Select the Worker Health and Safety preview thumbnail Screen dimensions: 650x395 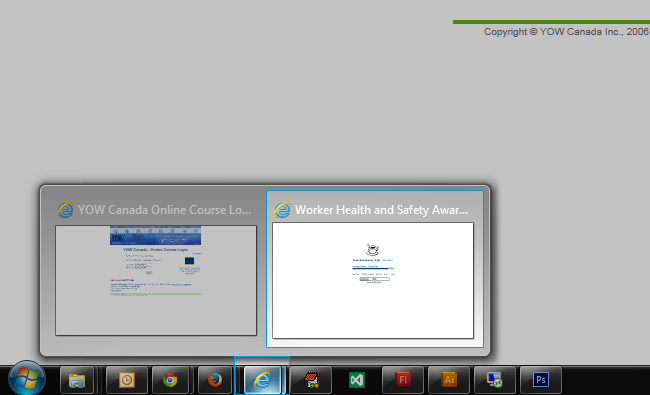click(373, 281)
